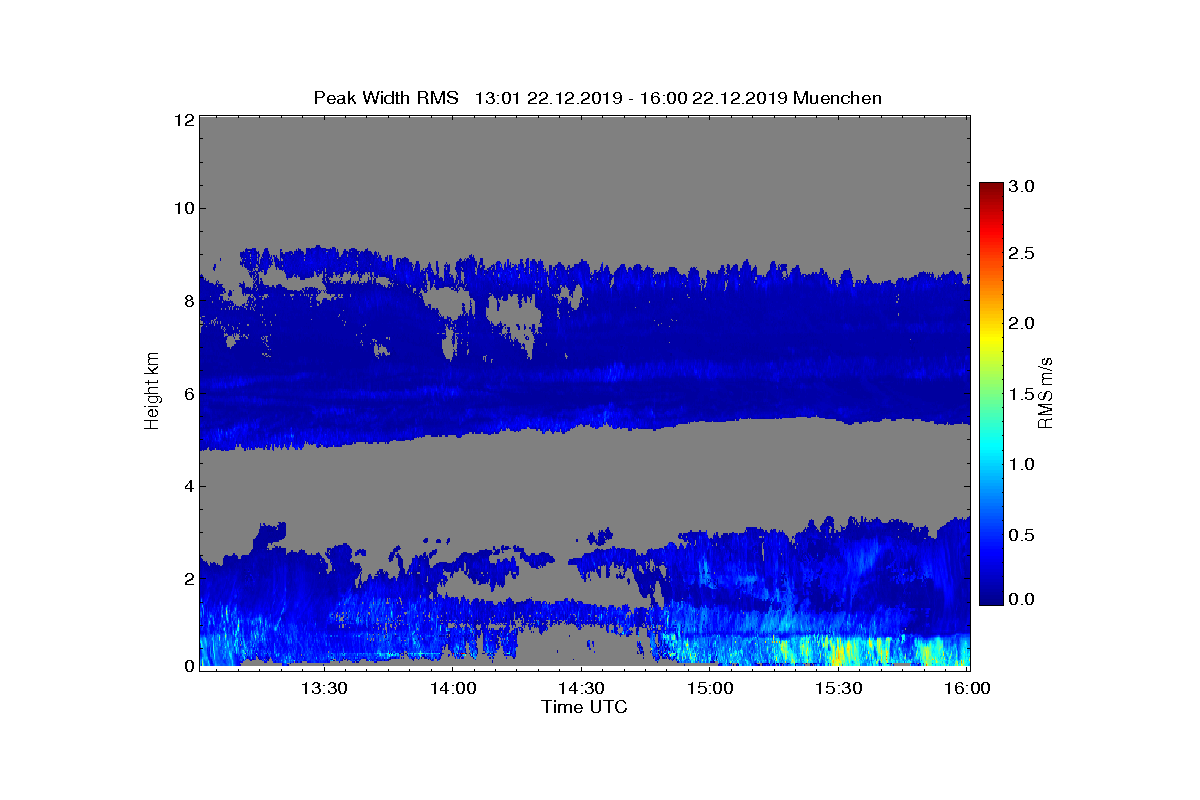Click the yellow high-RMS patch near 15:30
Viewport: 1200px width, 800px height.
click(x=838, y=654)
